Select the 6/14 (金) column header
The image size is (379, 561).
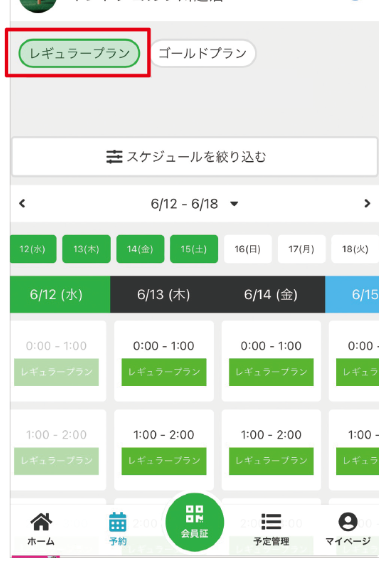[x=271, y=294]
